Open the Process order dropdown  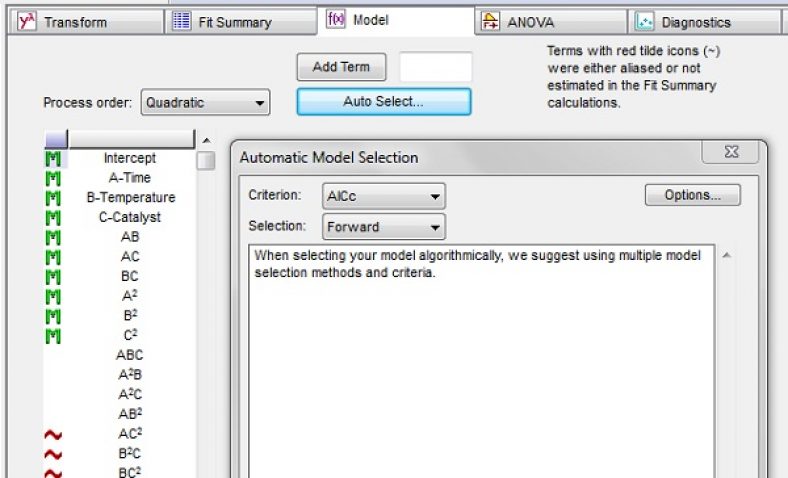pyautogui.click(x=205, y=102)
